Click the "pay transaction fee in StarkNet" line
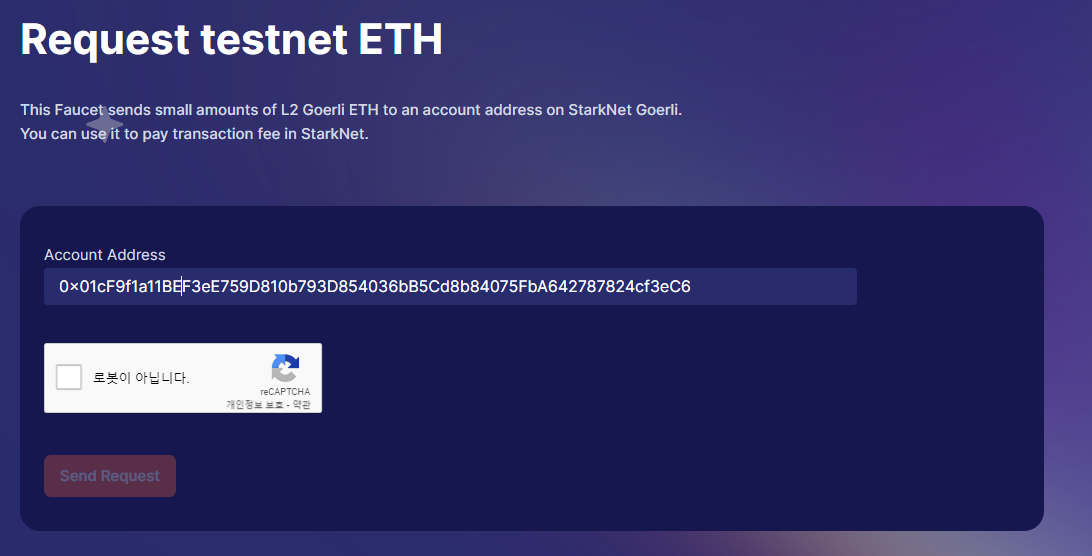This screenshot has height=556, width=1092. [x=255, y=134]
